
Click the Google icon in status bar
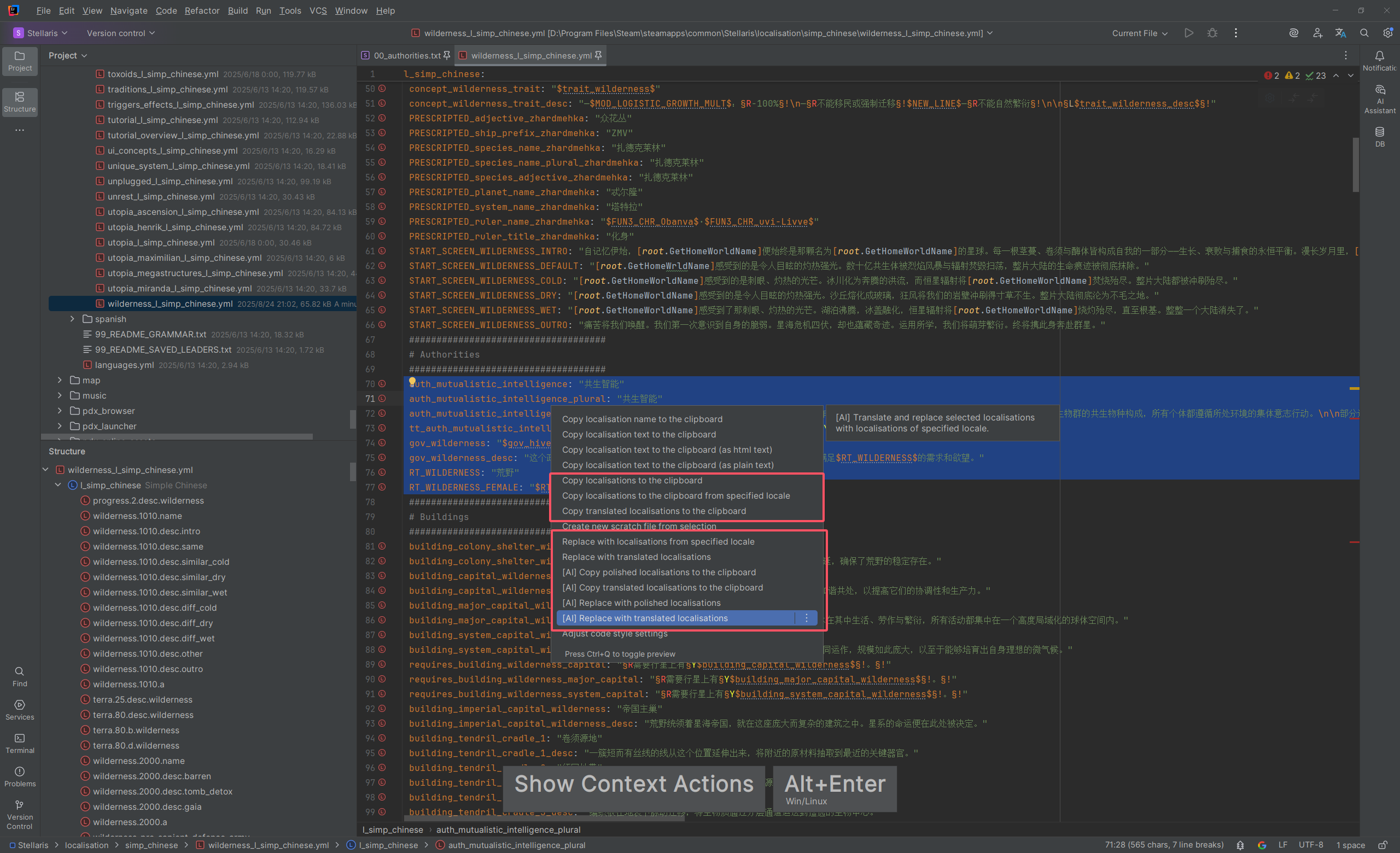(1261, 845)
